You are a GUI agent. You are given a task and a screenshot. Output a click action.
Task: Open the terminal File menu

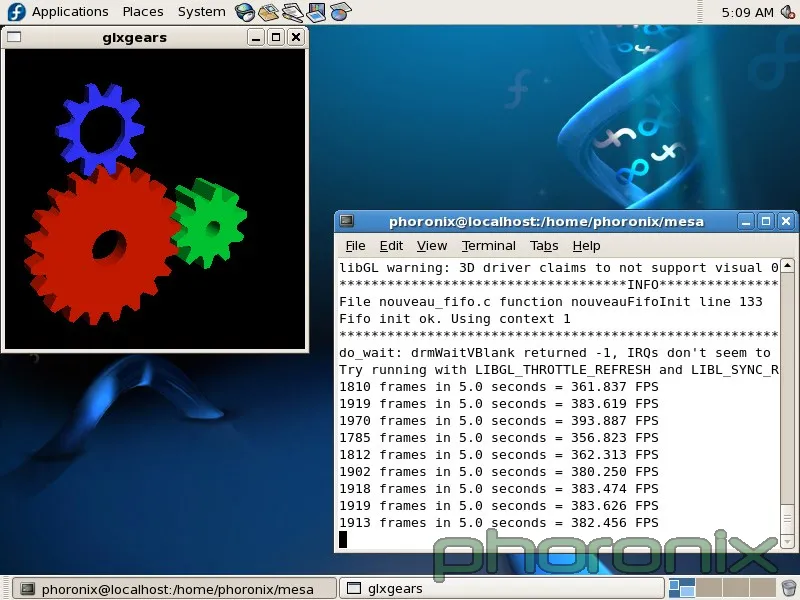point(355,246)
